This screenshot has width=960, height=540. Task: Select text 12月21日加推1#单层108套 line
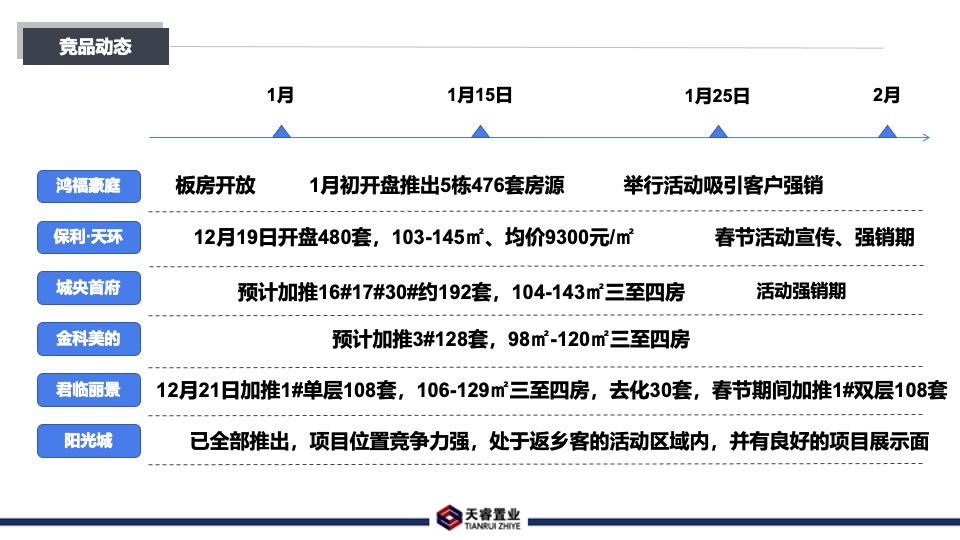point(552,390)
